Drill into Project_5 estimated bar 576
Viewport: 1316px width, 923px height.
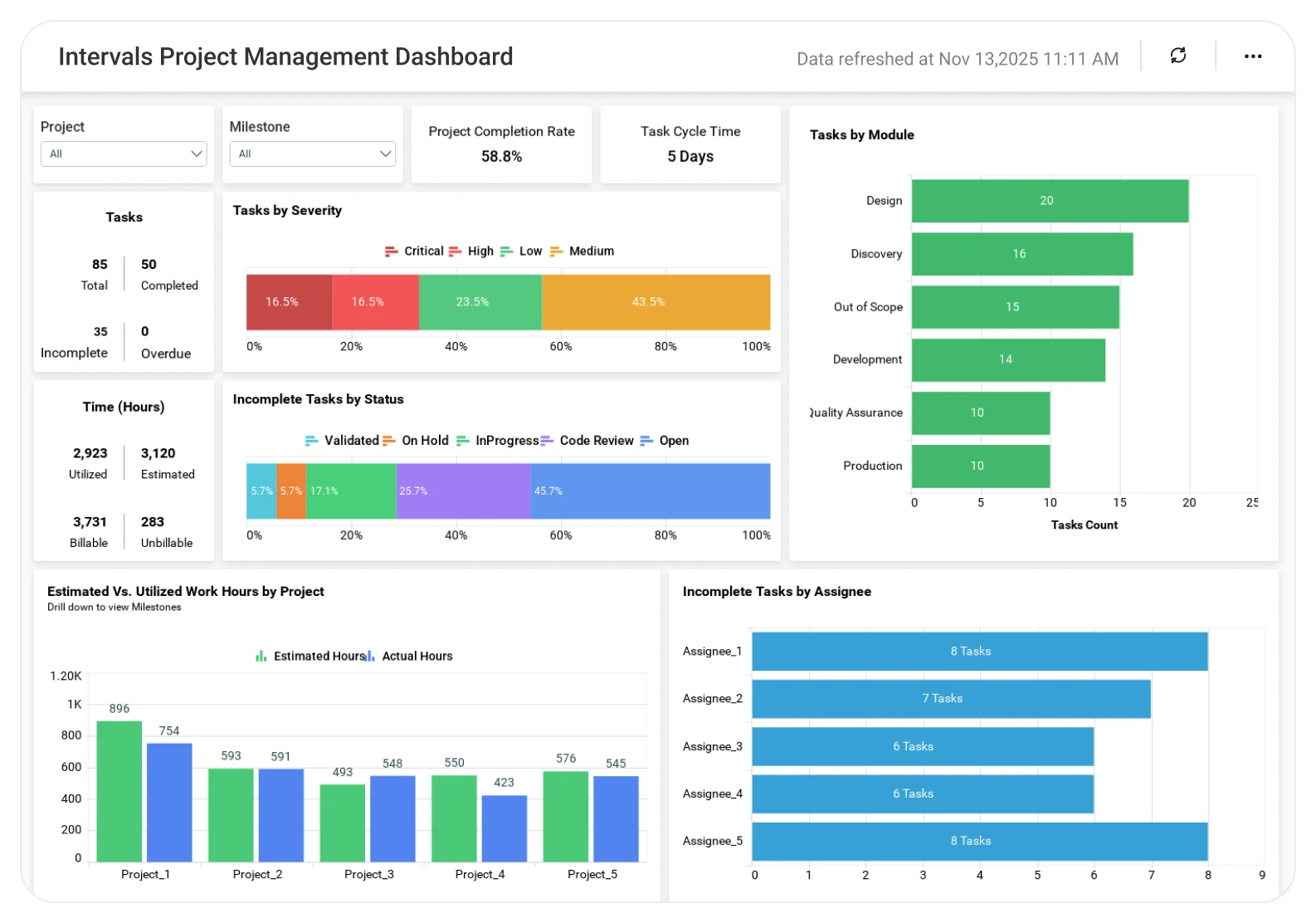(566, 817)
